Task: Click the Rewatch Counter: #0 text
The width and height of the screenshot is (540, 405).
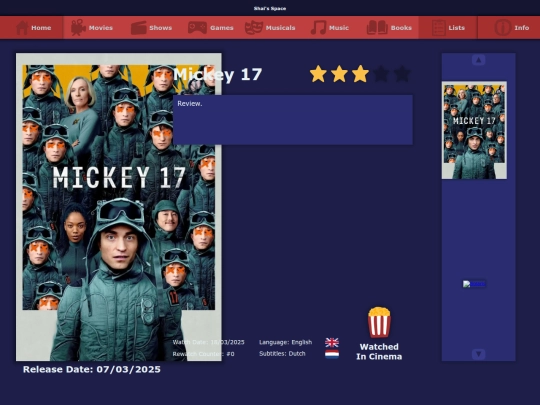Action: (203, 354)
